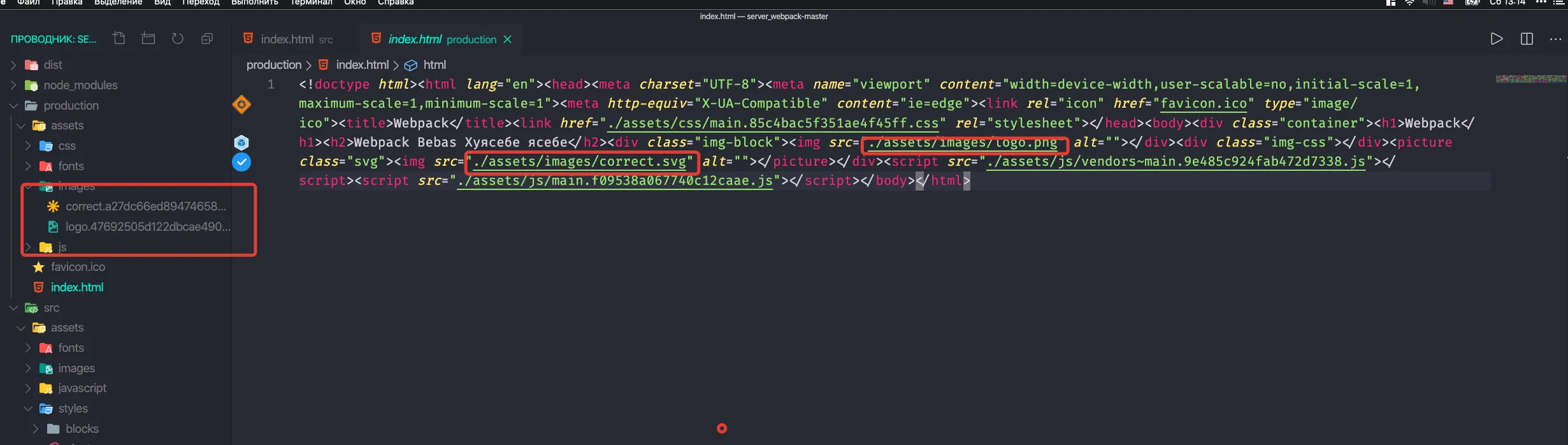Click the html element breadcrumb
The height and width of the screenshot is (445, 1568).
435,65
